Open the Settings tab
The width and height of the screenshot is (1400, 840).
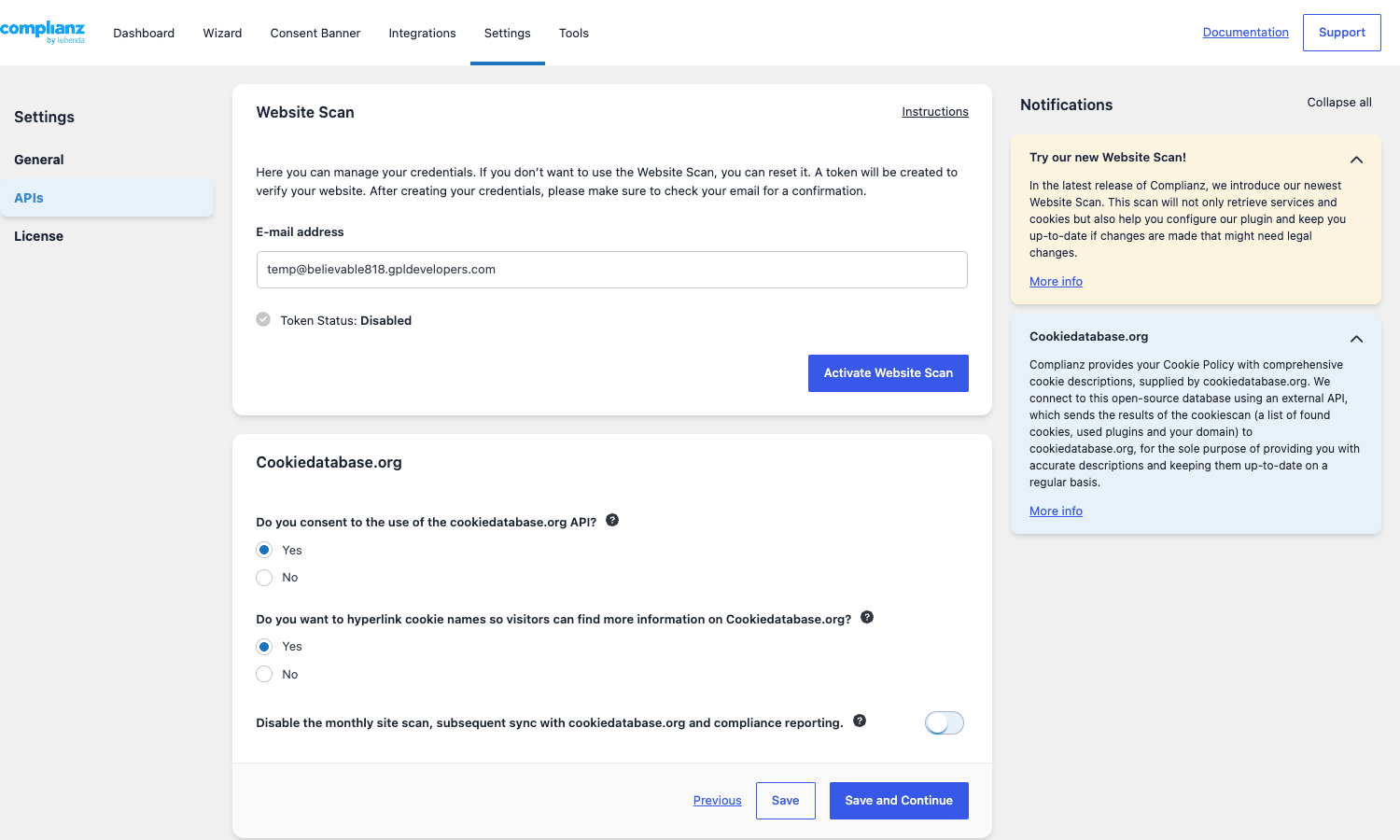pos(508,33)
